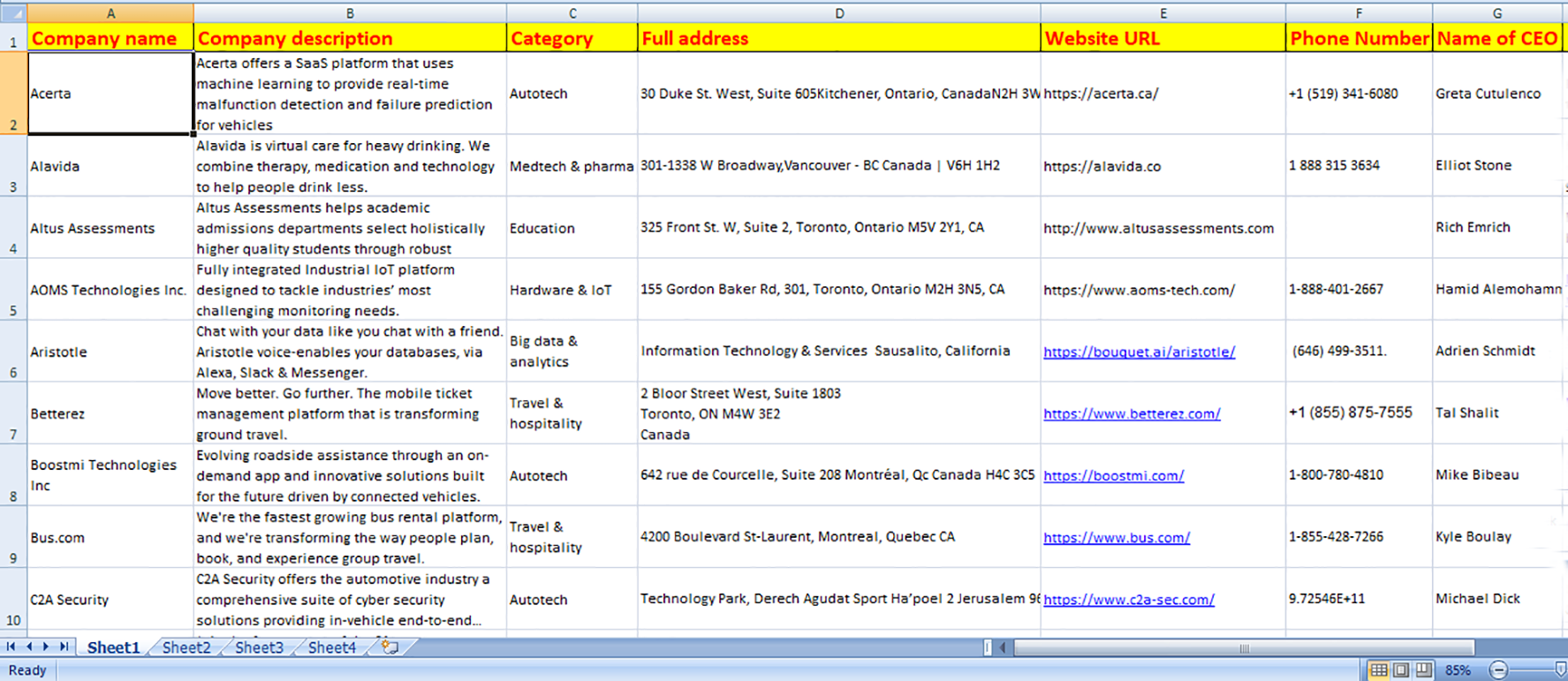
Task: Select column G header
Action: click(x=1497, y=13)
